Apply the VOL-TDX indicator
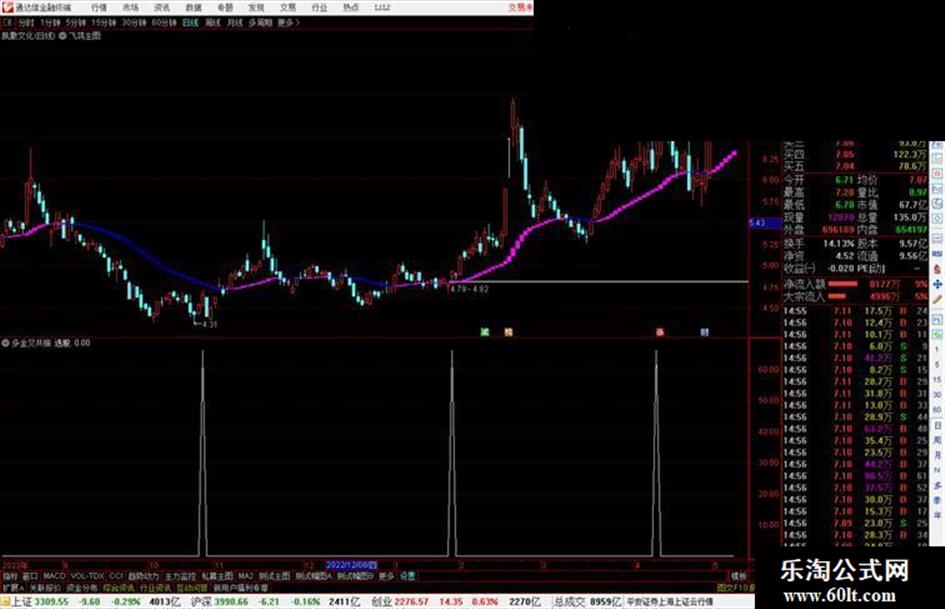This screenshot has width=945, height=609. point(87,576)
